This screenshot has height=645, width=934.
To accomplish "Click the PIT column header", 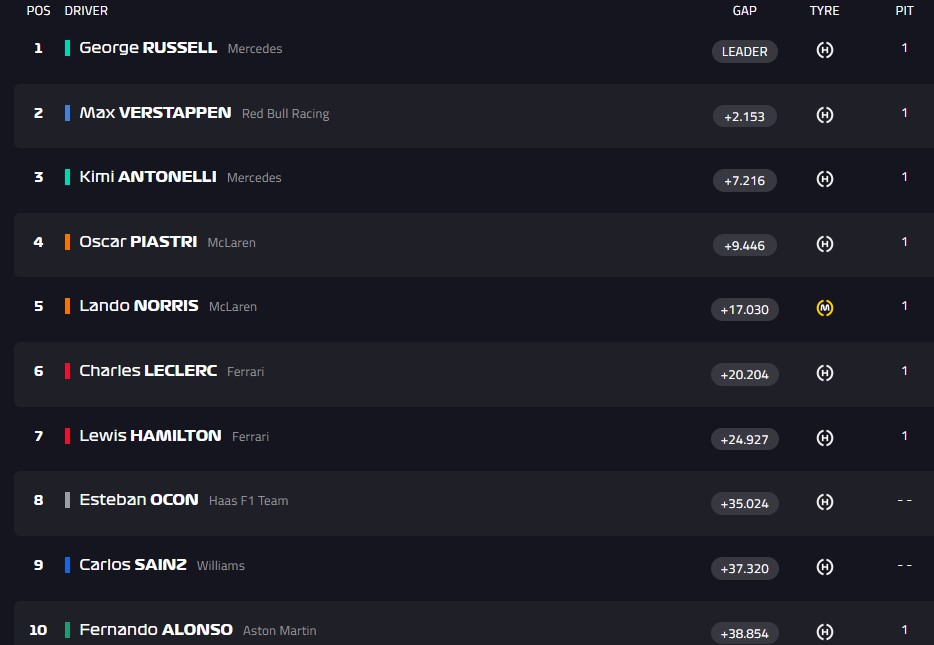I will point(904,11).
